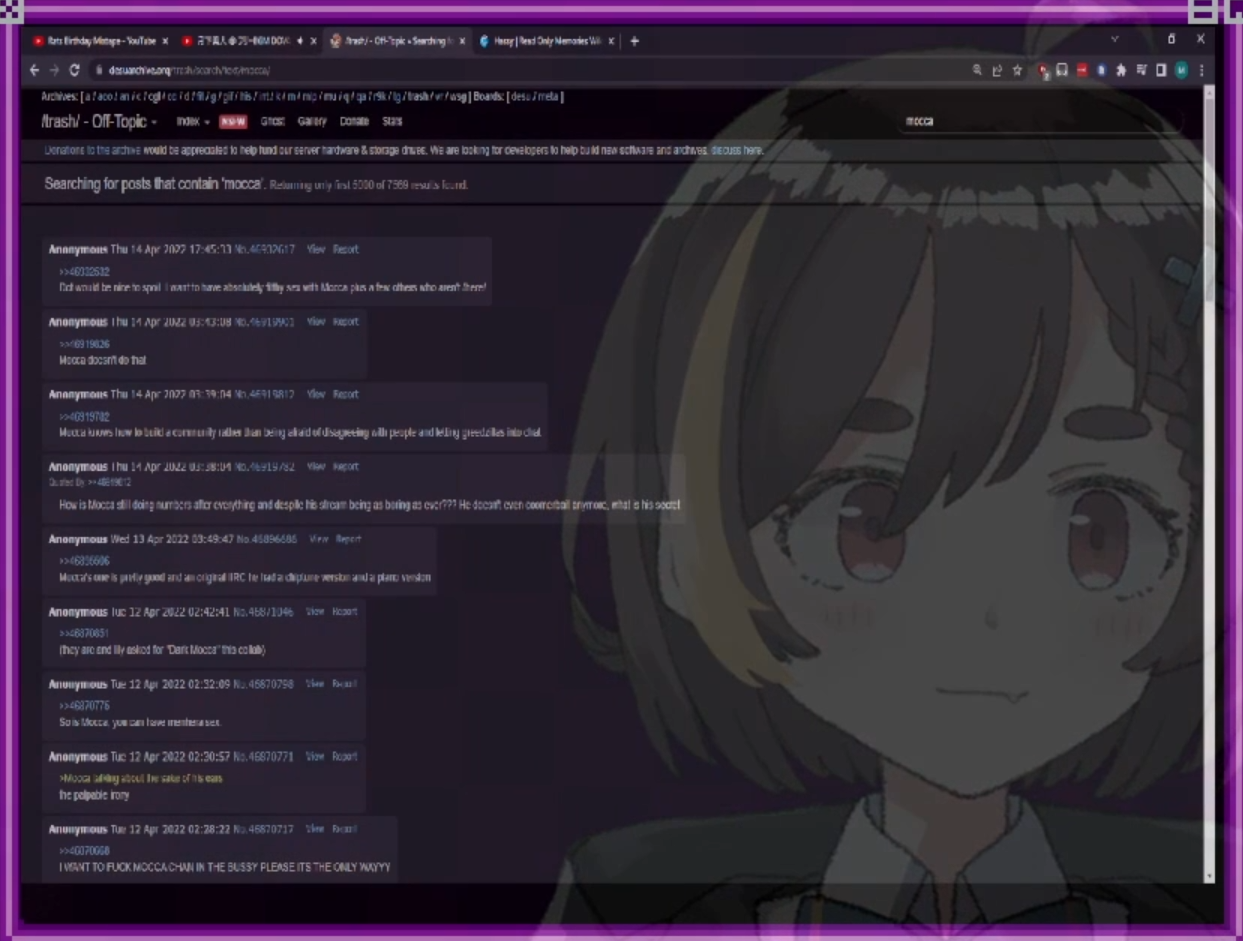Open the zoom magnifier icon in address bar

click(977, 70)
